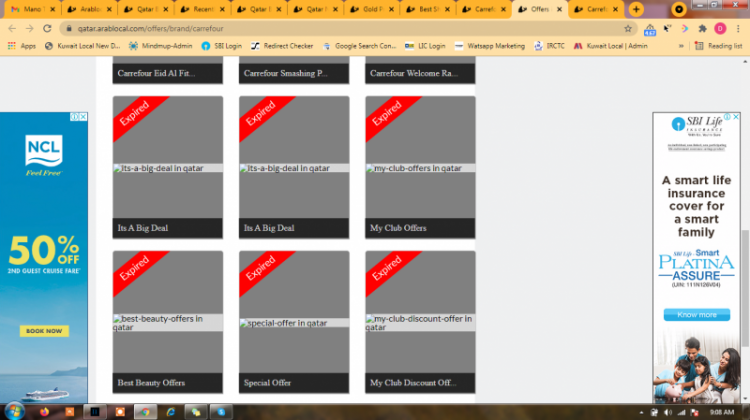This screenshot has width=750, height=420.
Task: Open the Extensions puzzle-piece menu
Action: (702, 29)
